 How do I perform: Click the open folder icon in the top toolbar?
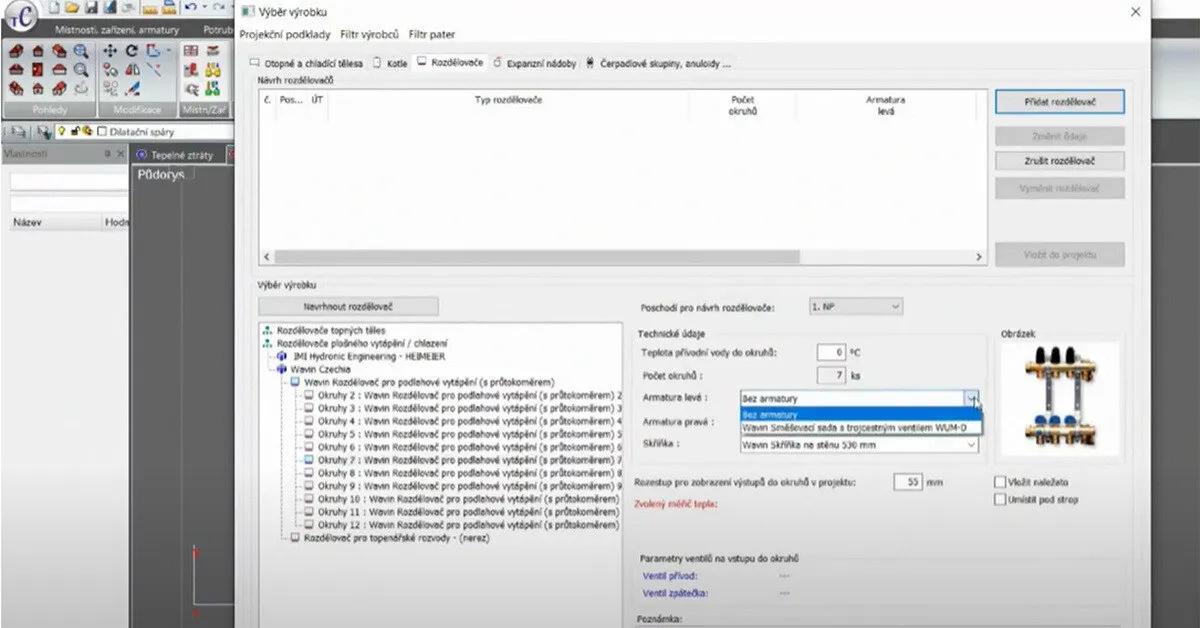72,8
